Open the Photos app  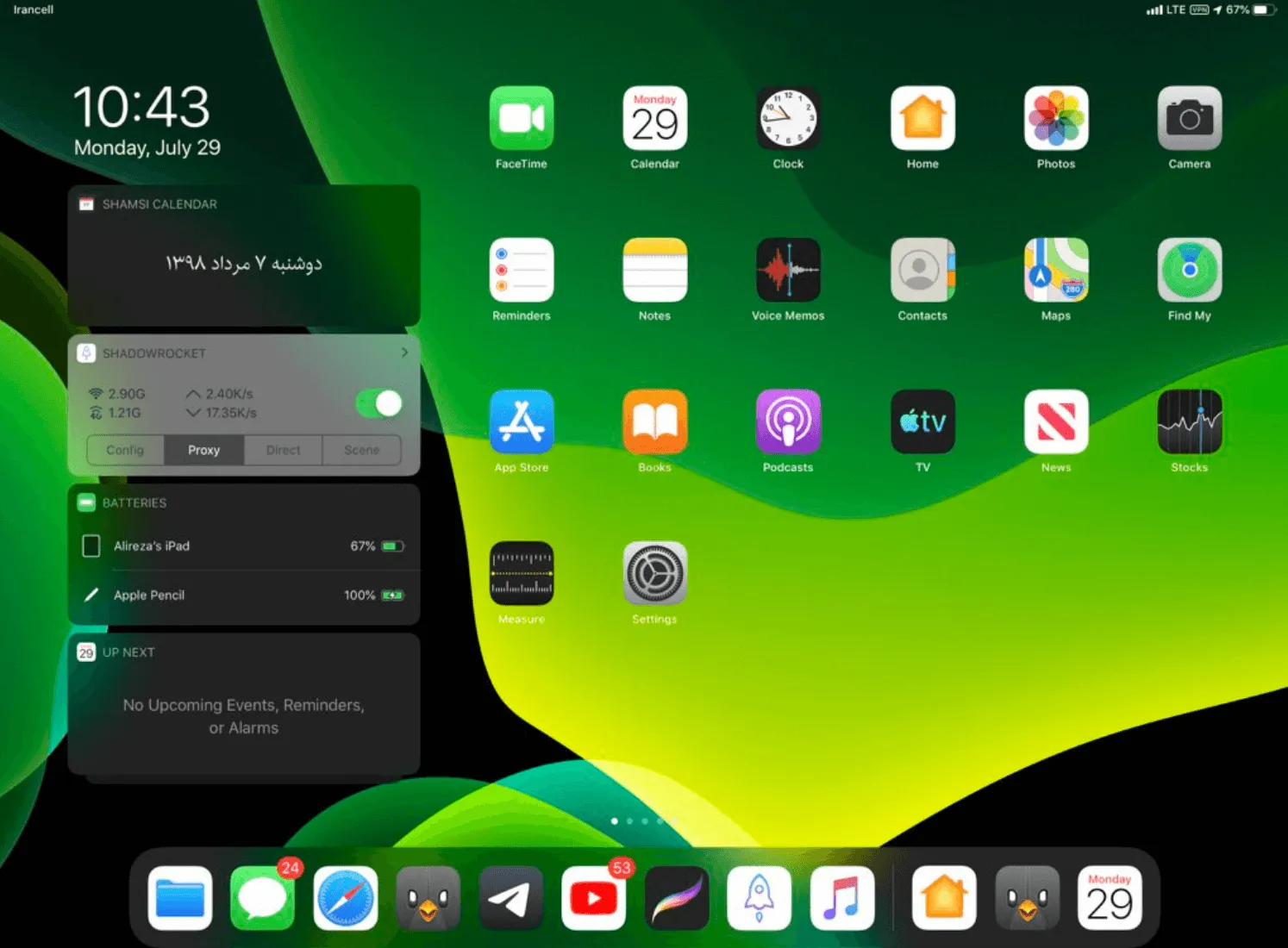point(1056,118)
